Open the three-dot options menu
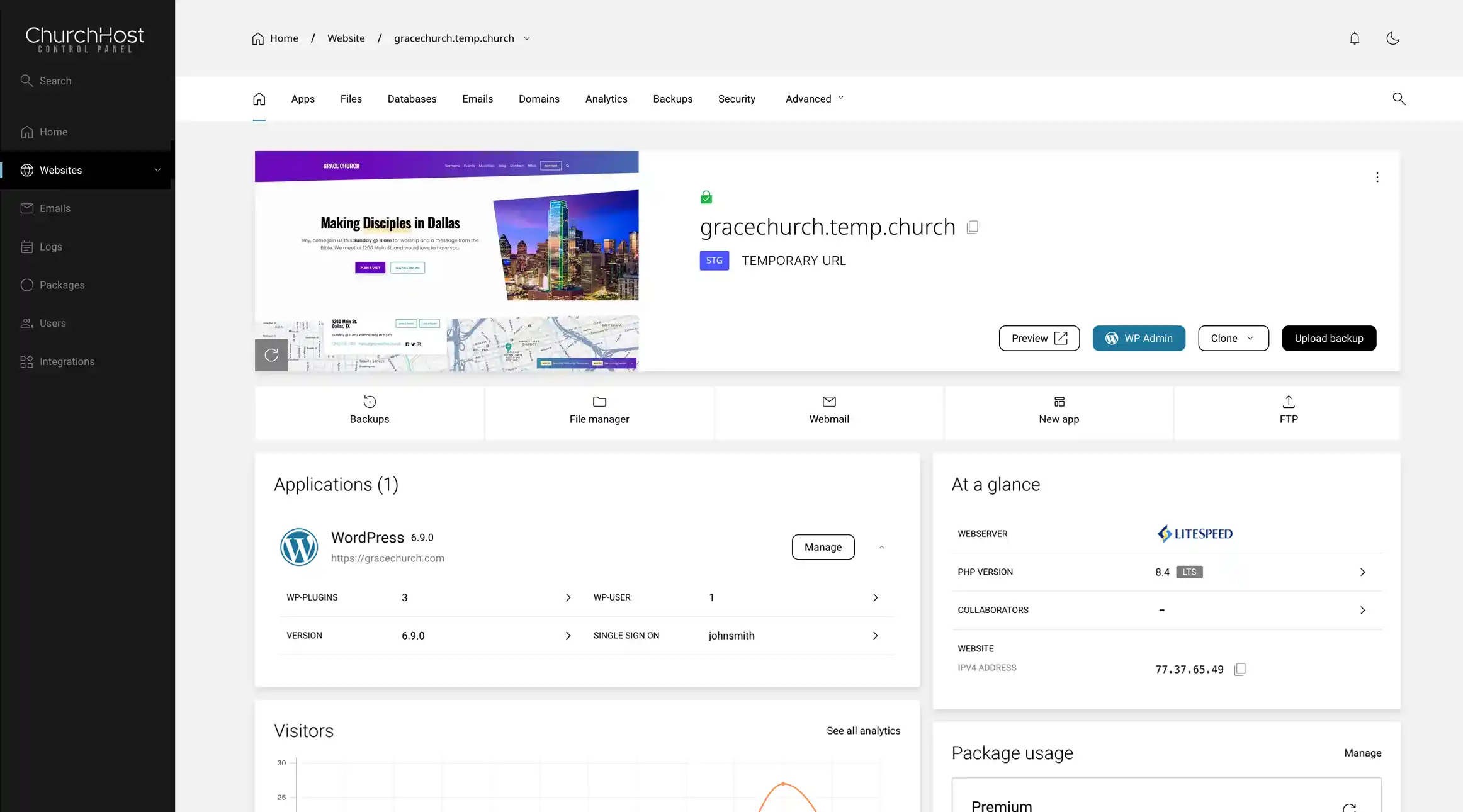 pos(1377,178)
